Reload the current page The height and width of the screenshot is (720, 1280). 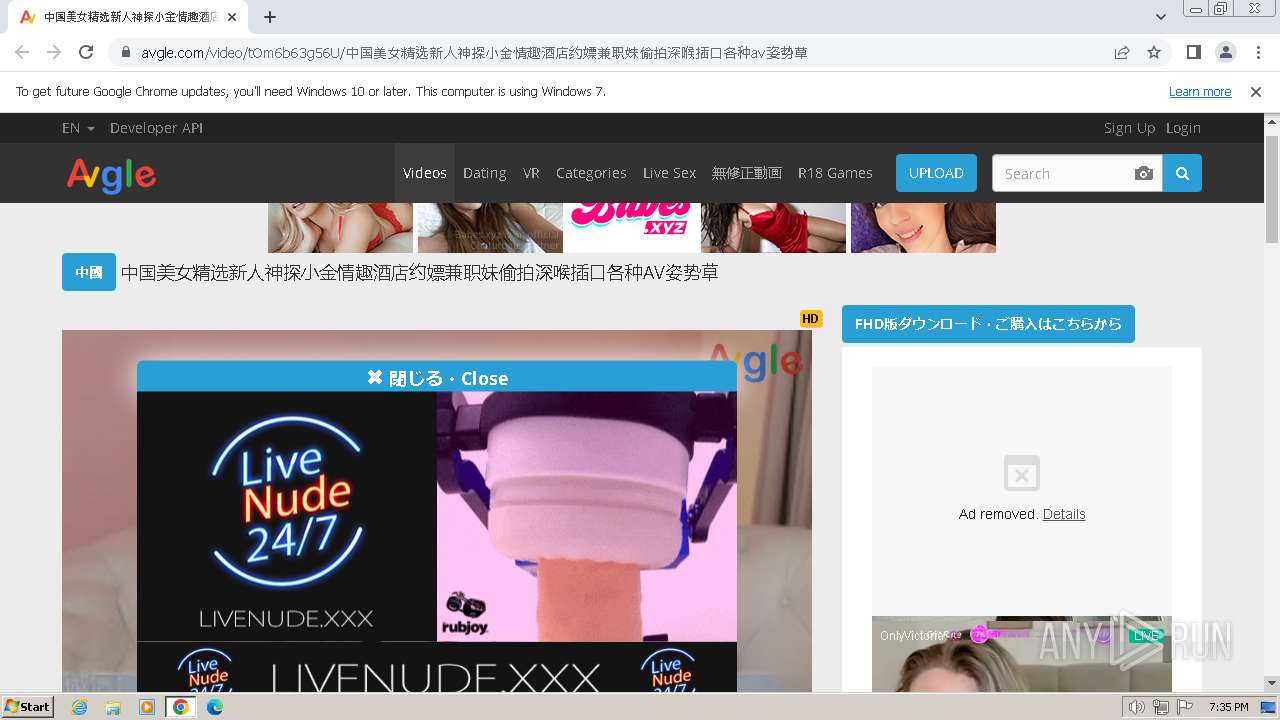tap(86, 52)
